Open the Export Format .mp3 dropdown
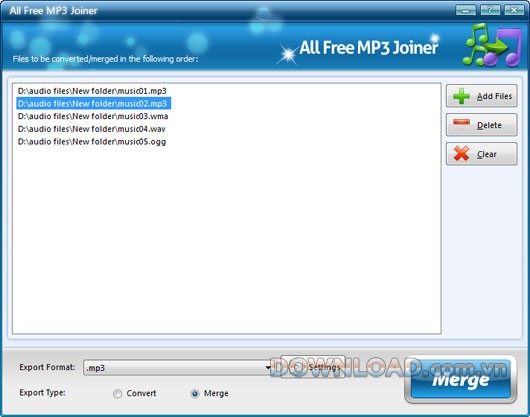This screenshot has height=417, width=530. tap(178, 368)
